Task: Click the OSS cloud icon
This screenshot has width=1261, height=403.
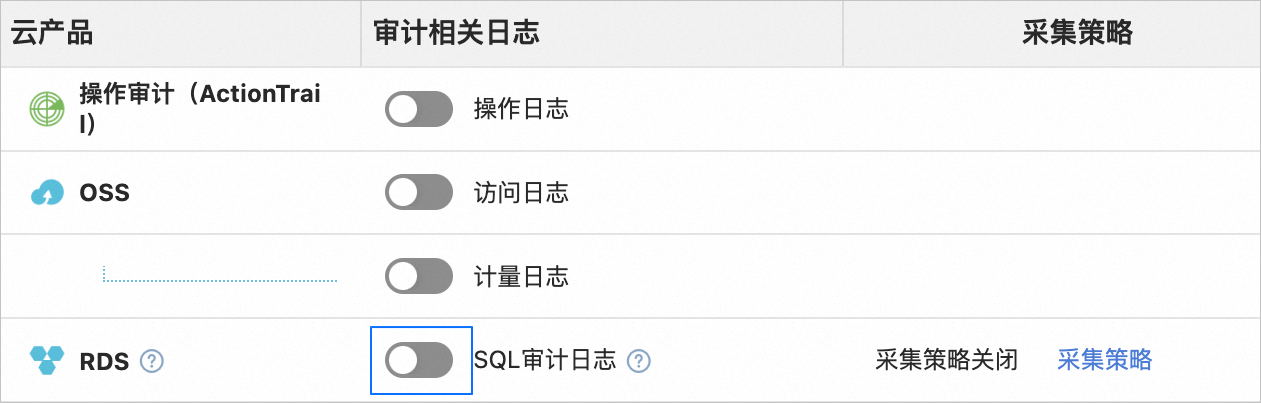Action: 47,193
